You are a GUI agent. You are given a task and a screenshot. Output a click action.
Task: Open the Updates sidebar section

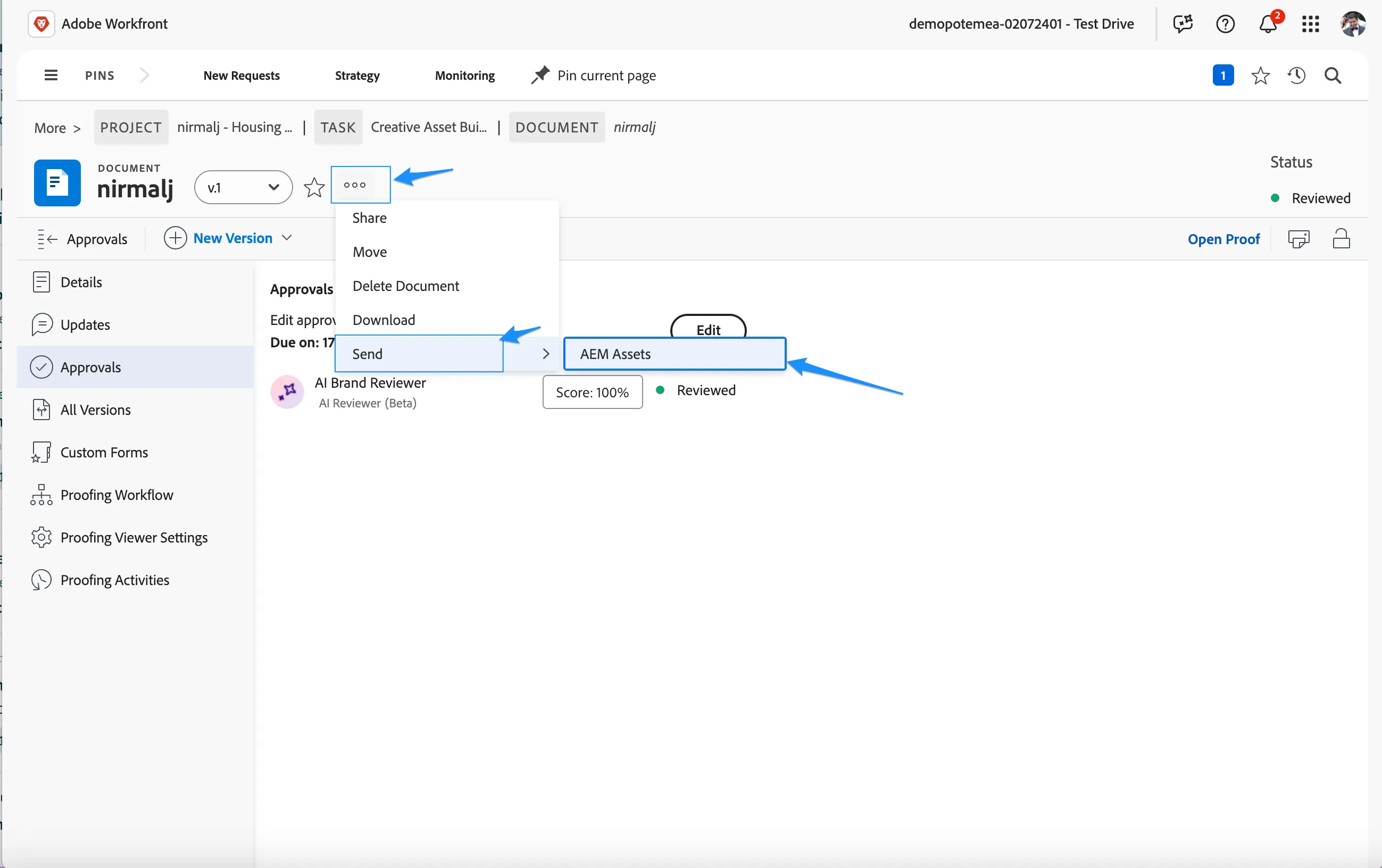point(136,324)
